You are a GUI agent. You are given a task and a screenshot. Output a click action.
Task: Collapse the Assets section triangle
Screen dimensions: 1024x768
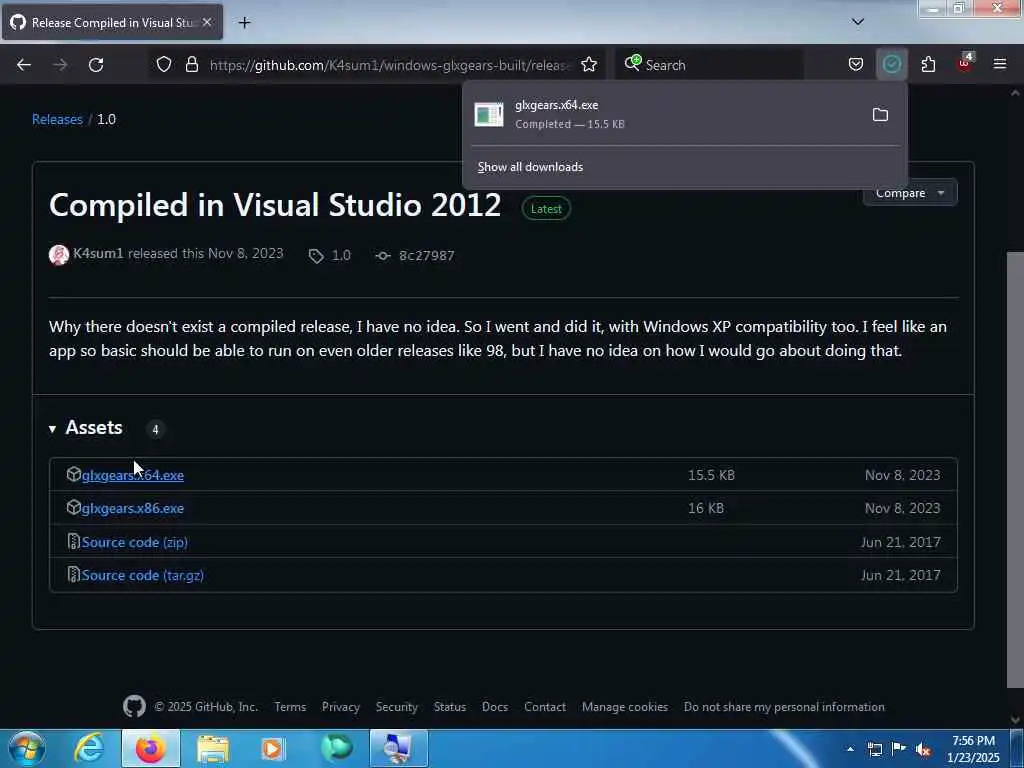[x=52, y=429]
